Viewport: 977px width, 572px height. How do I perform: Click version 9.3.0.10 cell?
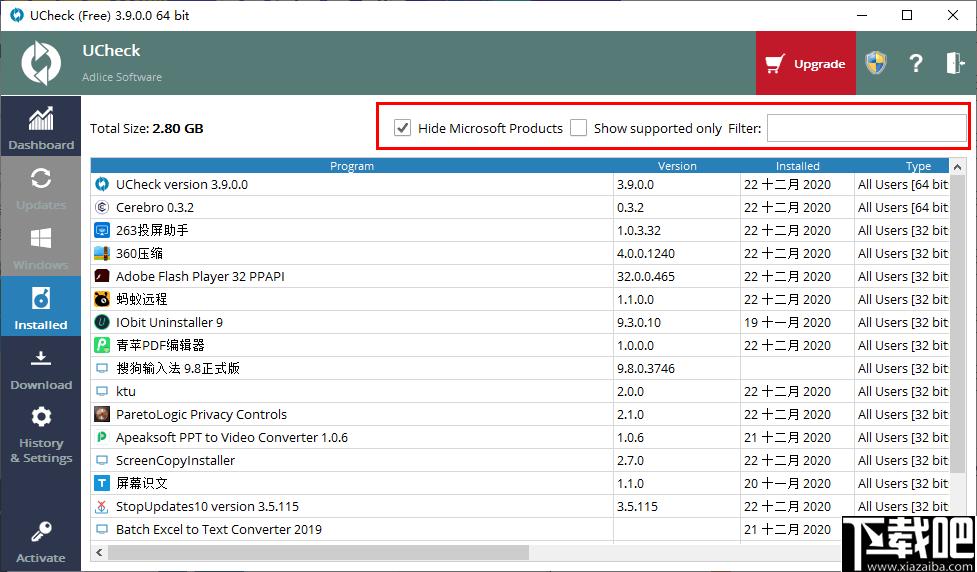(x=639, y=322)
